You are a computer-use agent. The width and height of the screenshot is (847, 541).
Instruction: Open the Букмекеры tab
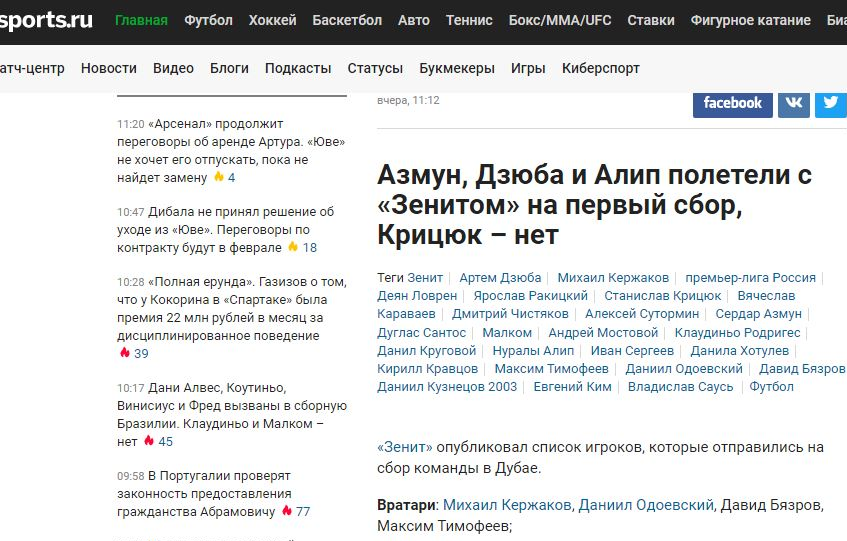pyautogui.click(x=457, y=68)
